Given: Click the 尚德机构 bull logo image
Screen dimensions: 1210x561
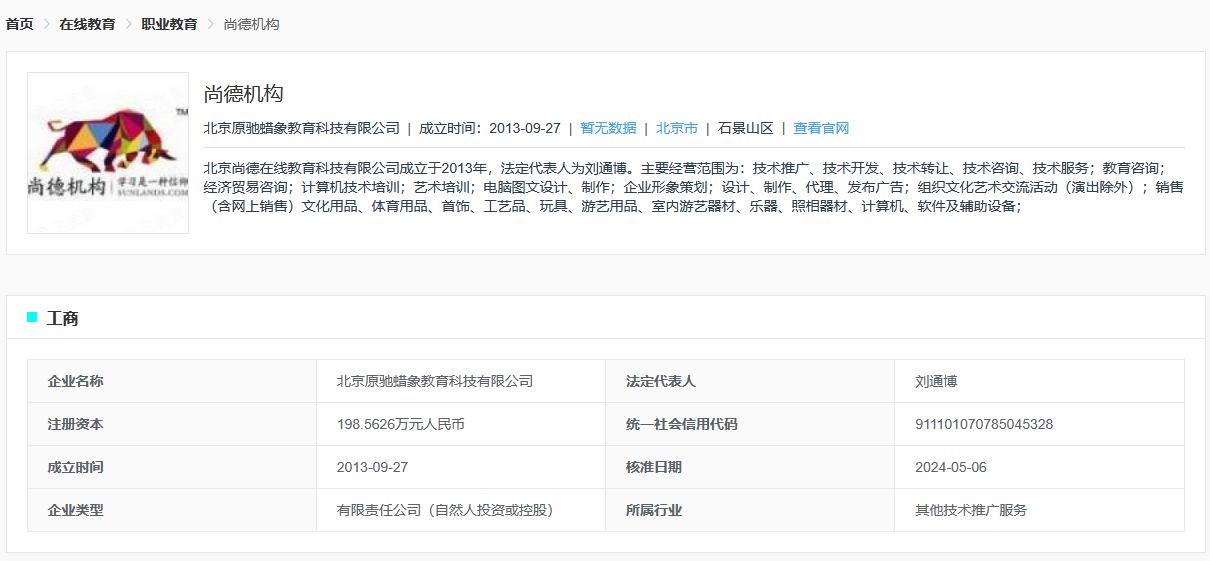Looking at the screenshot, I should [x=108, y=153].
